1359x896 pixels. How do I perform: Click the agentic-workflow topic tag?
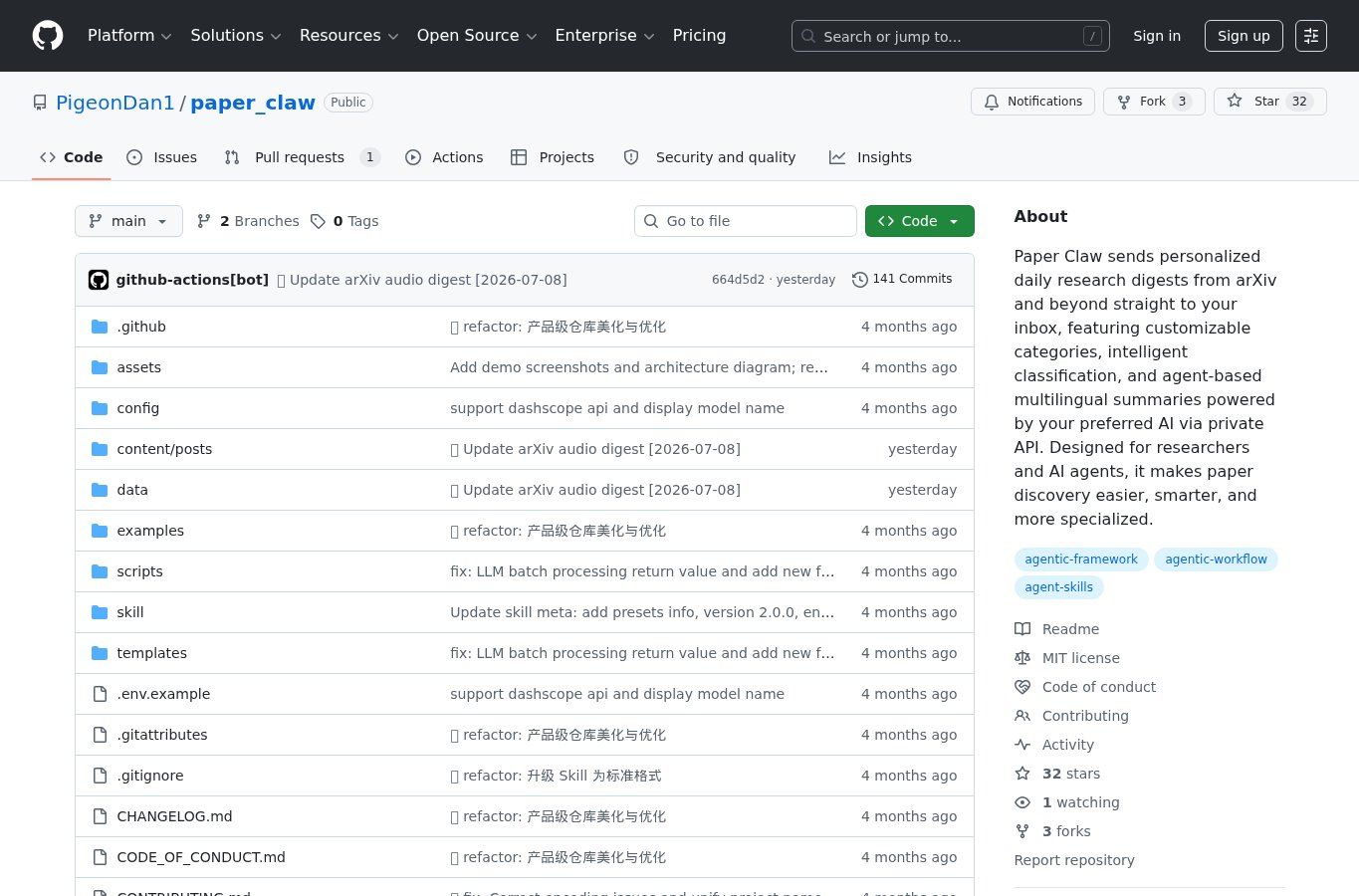pos(1216,560)
